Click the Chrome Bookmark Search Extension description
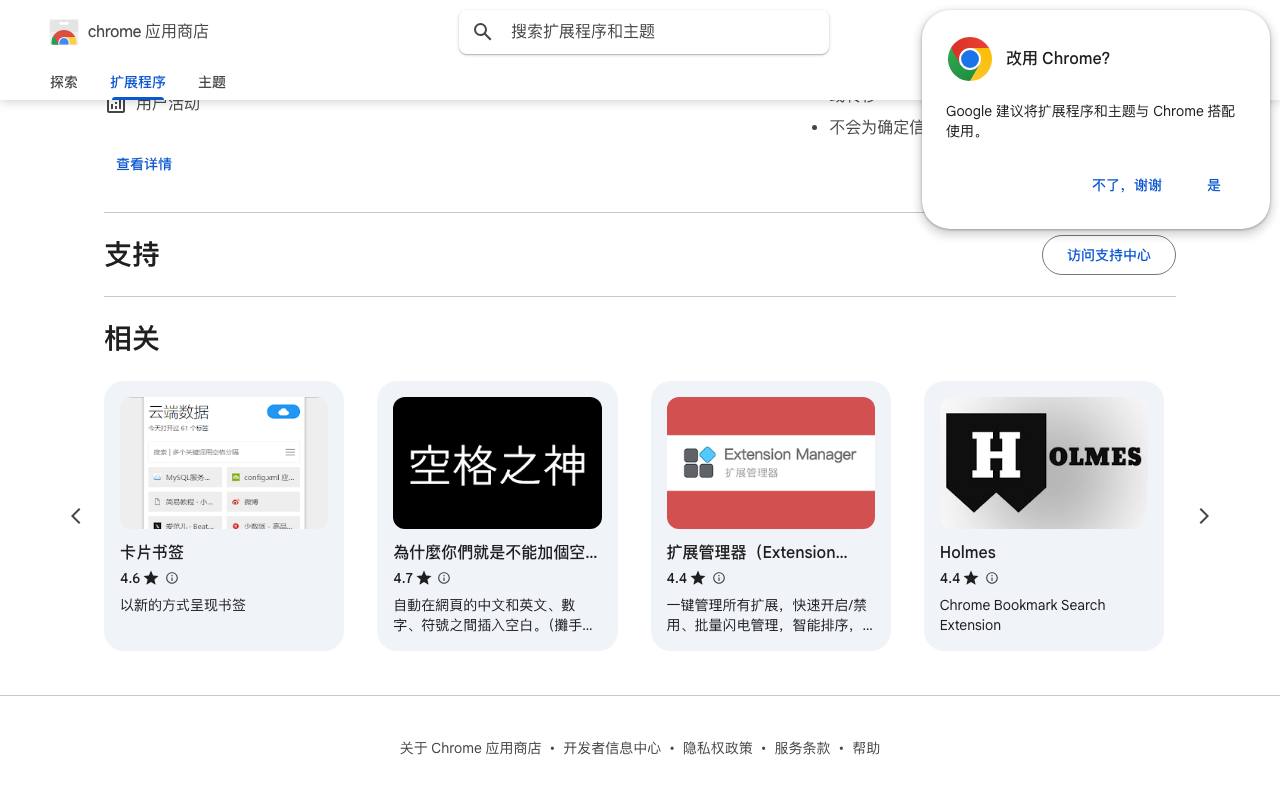This screenshot has width=1280, height=800. (1022, 615)
